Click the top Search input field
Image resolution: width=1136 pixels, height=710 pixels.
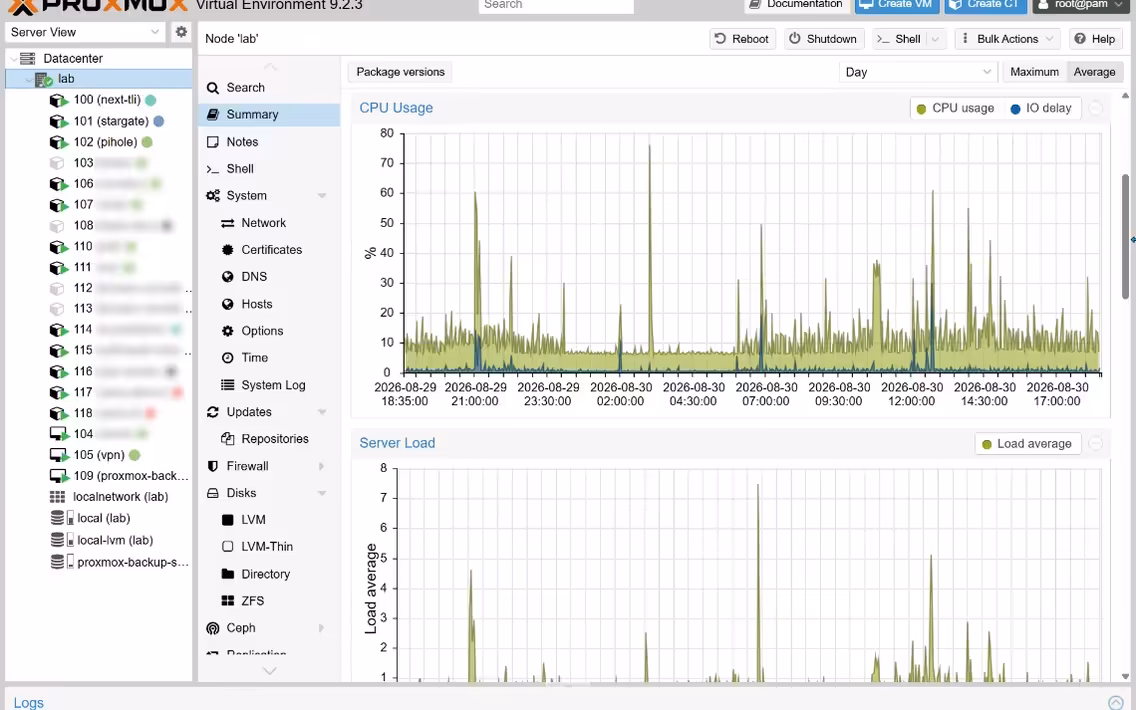coord(556,5)
